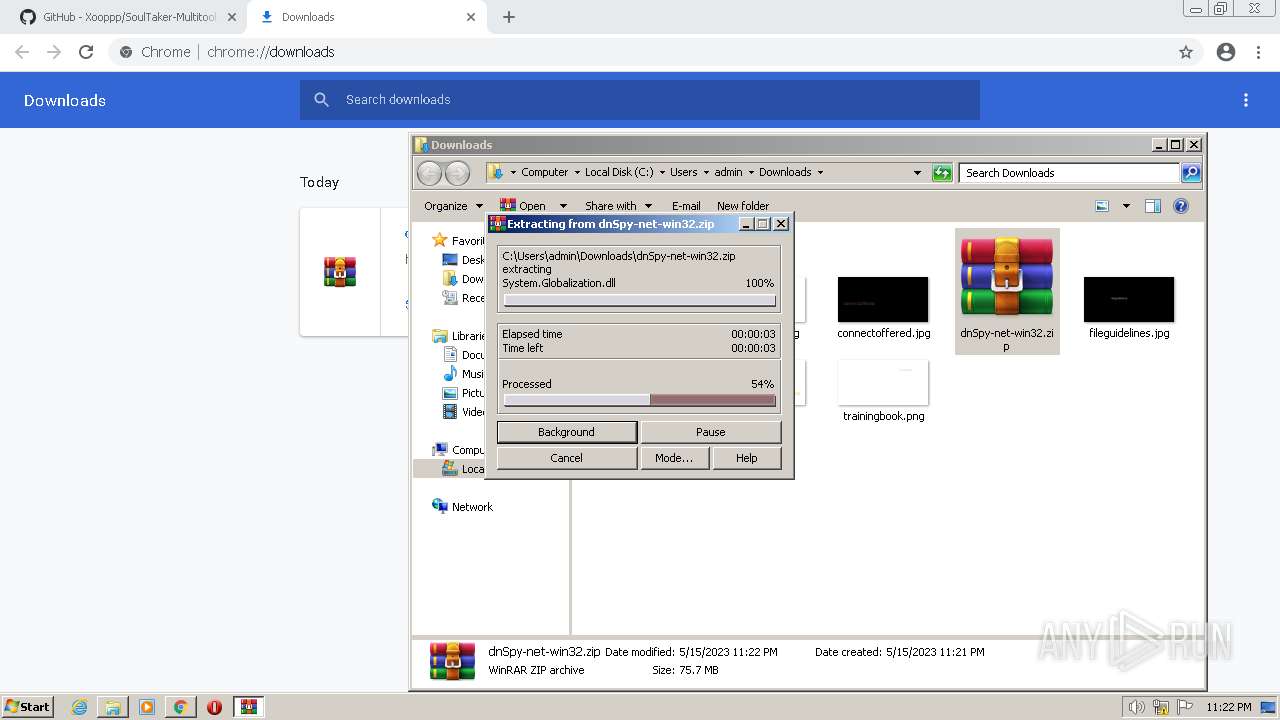Open the Organize menu in Explorer
Screen dimensions: 1280x720
click(453, 206)
